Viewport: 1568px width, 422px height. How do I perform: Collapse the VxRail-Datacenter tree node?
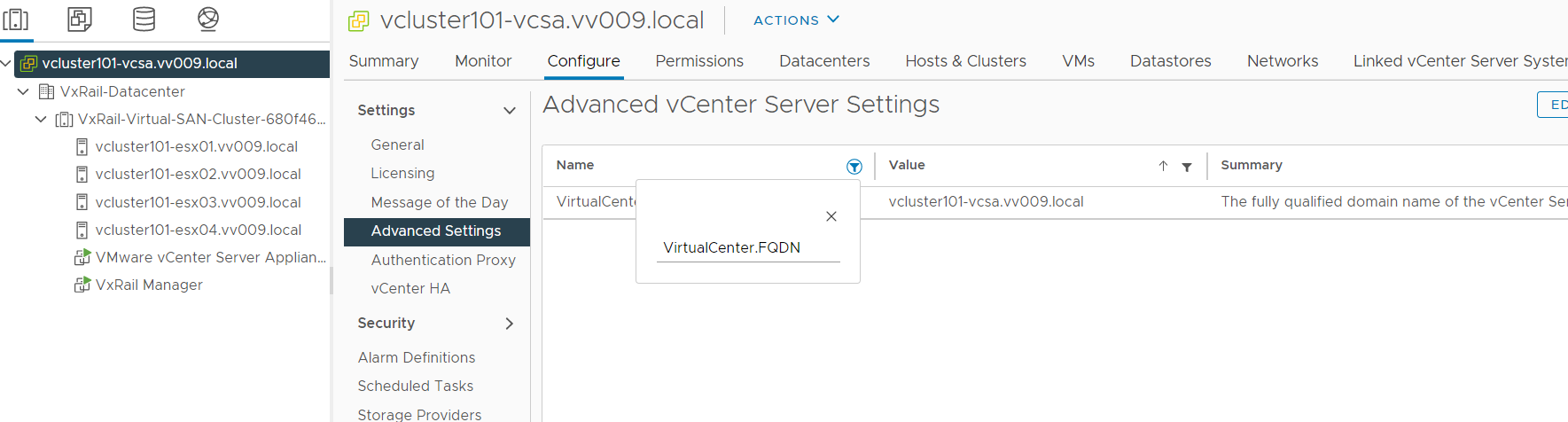pyautogui.click(x=24, y=91)
